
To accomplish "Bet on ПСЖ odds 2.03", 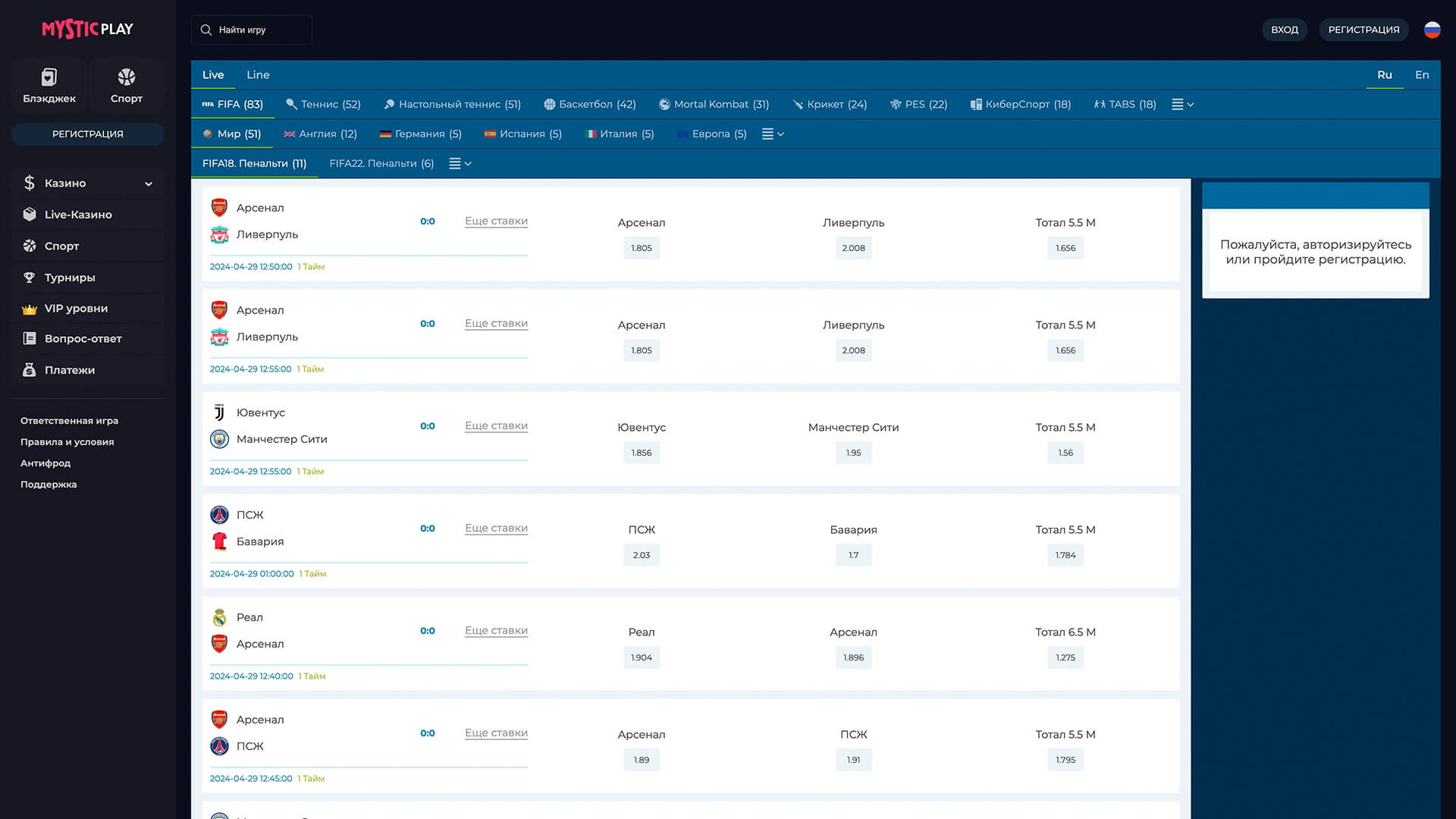I will click(x=642, y=555).
